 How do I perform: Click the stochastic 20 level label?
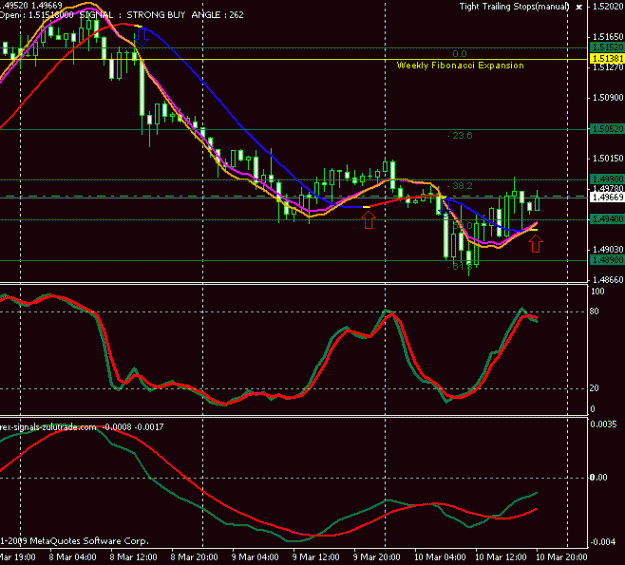tap(594, 388)
